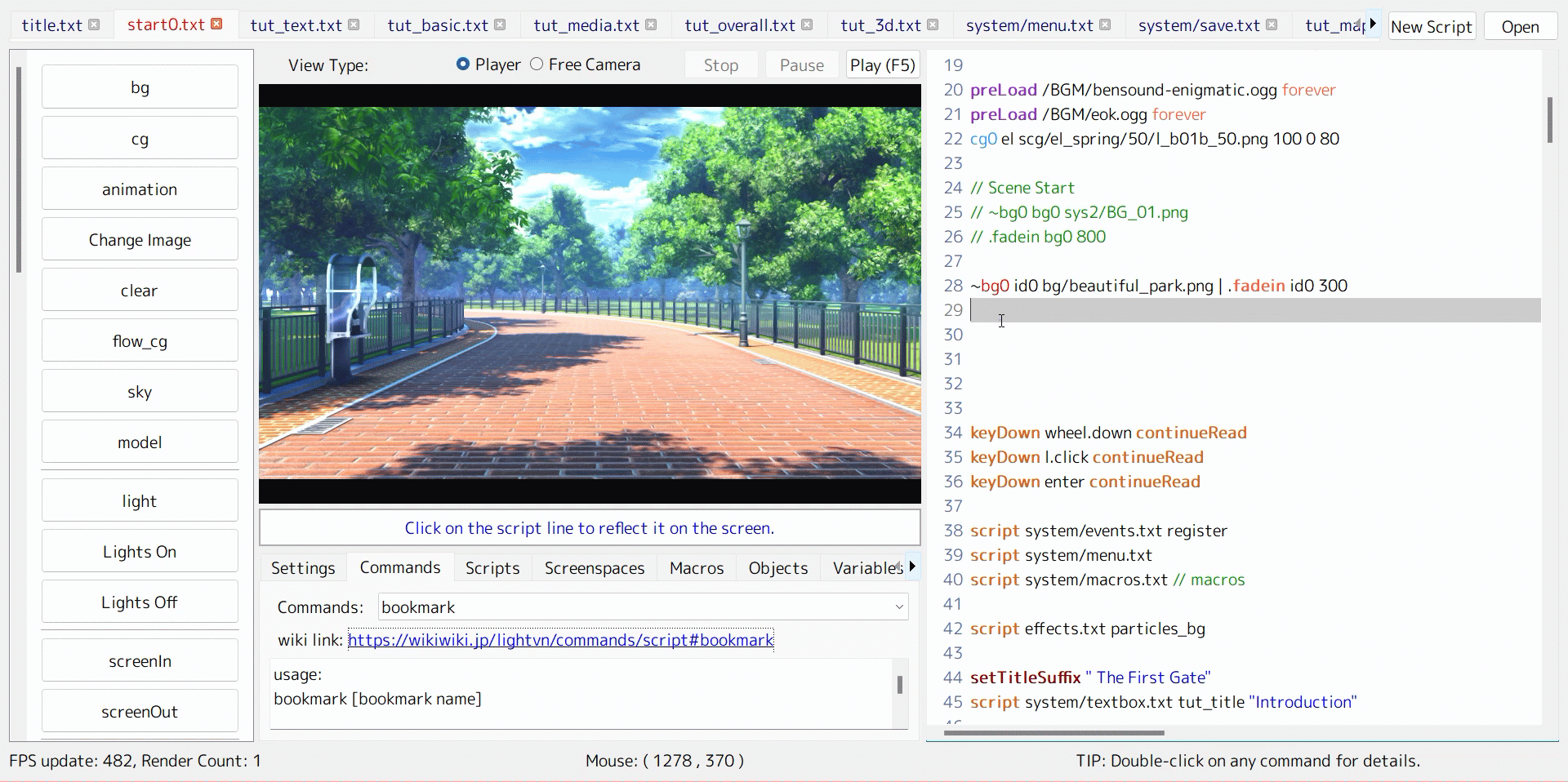This screenshot has width=1568, height=782.
Task: Close the tut_basic.txt tab
Action: pyautogui.click(x=500, y=24)
